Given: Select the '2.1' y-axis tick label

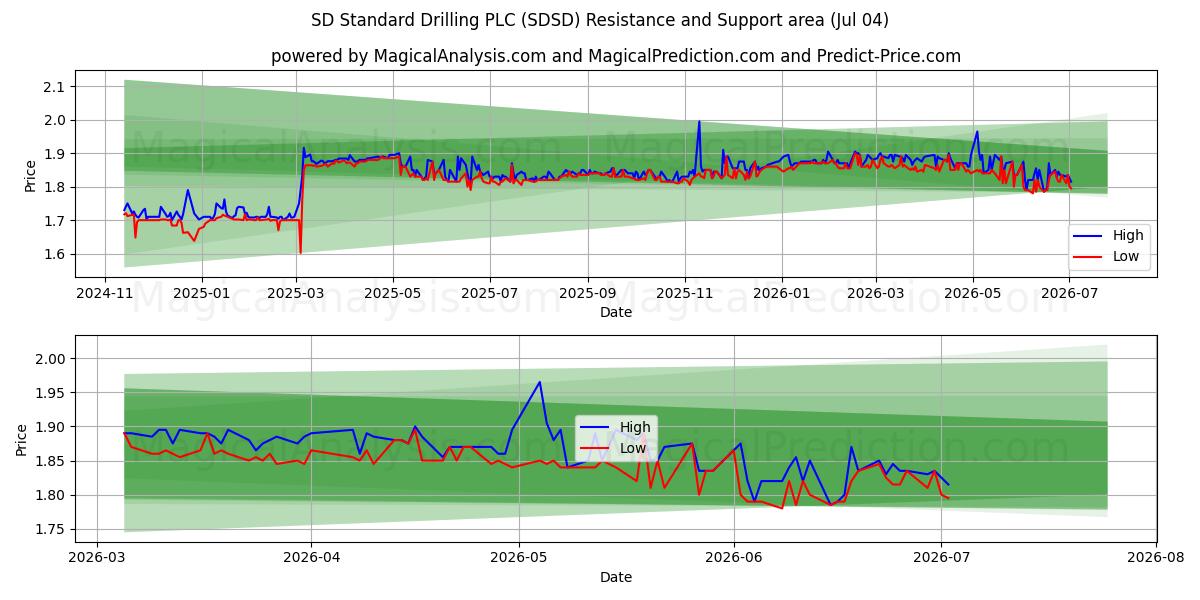Looking at the screenshot, I should coord(55,87).
